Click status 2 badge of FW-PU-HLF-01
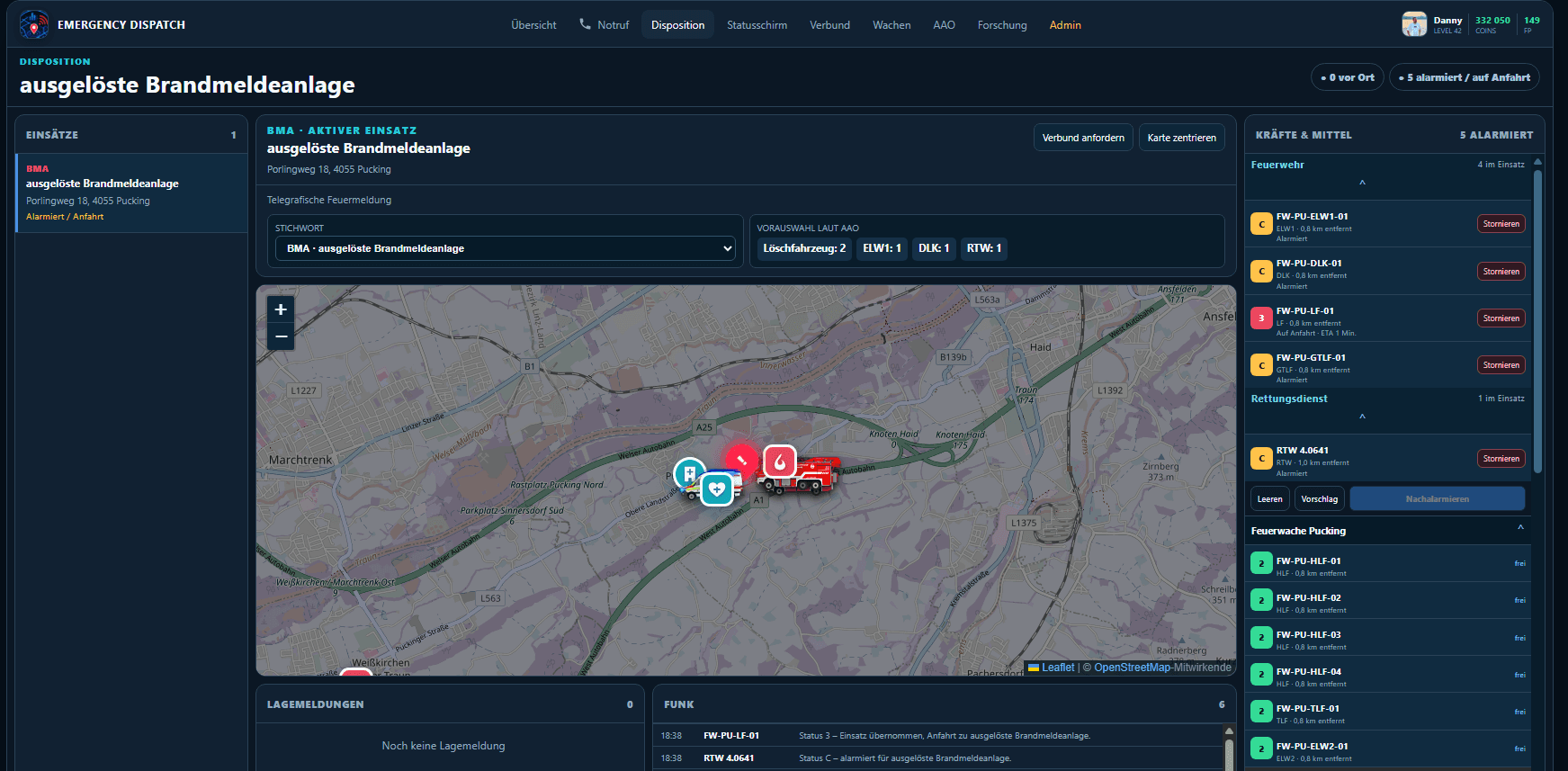The width and height of the screenshot is (1568, 771). pos(1261,563)
